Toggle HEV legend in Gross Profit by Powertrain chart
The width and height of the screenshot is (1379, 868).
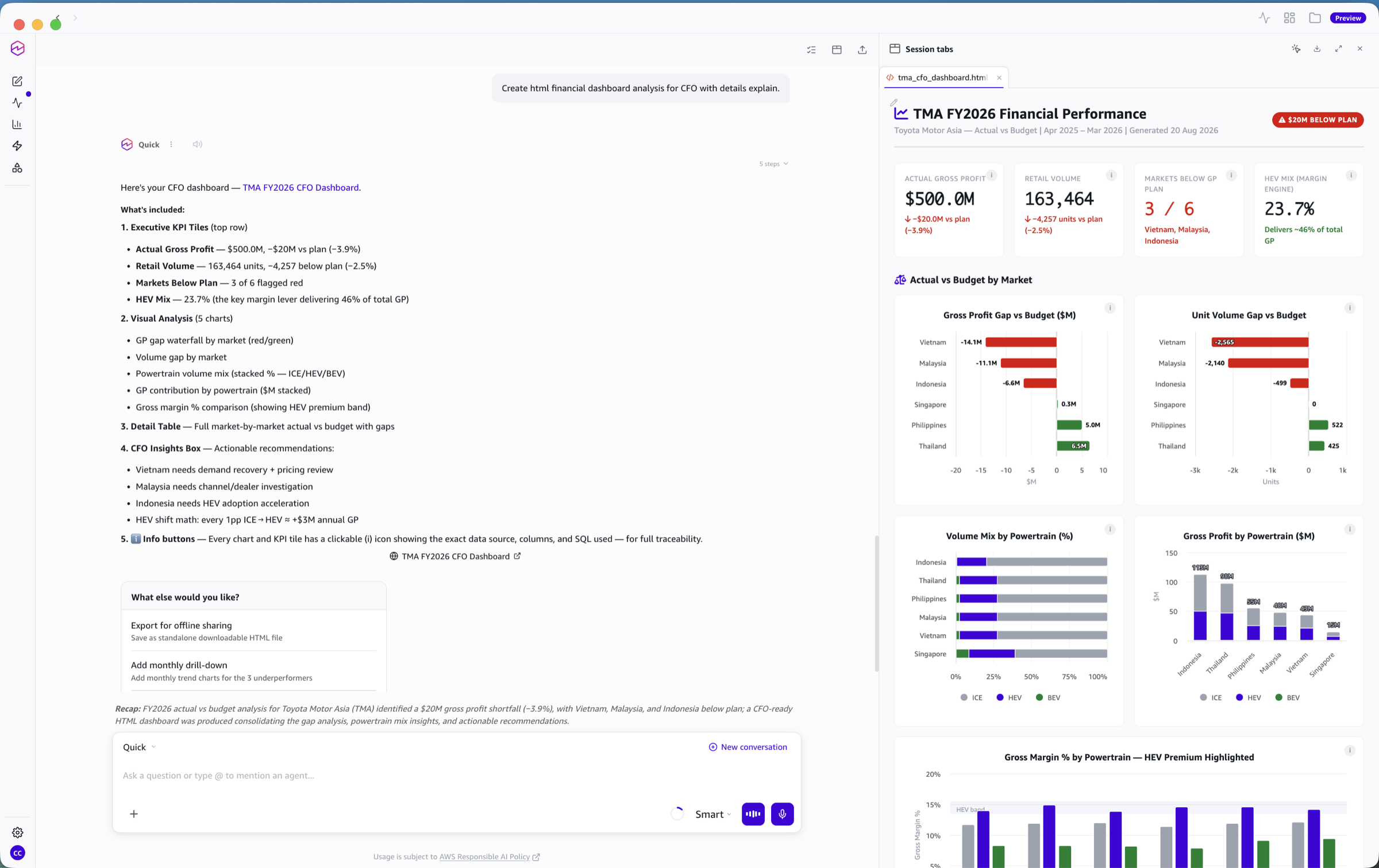[x=1248, y=697]
